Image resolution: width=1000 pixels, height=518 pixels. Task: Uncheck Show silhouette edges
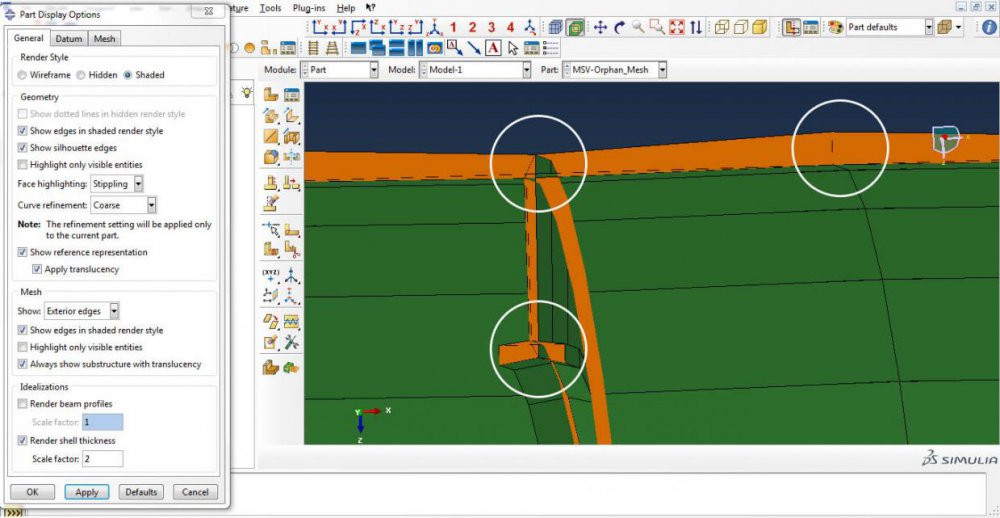point(23,148)
